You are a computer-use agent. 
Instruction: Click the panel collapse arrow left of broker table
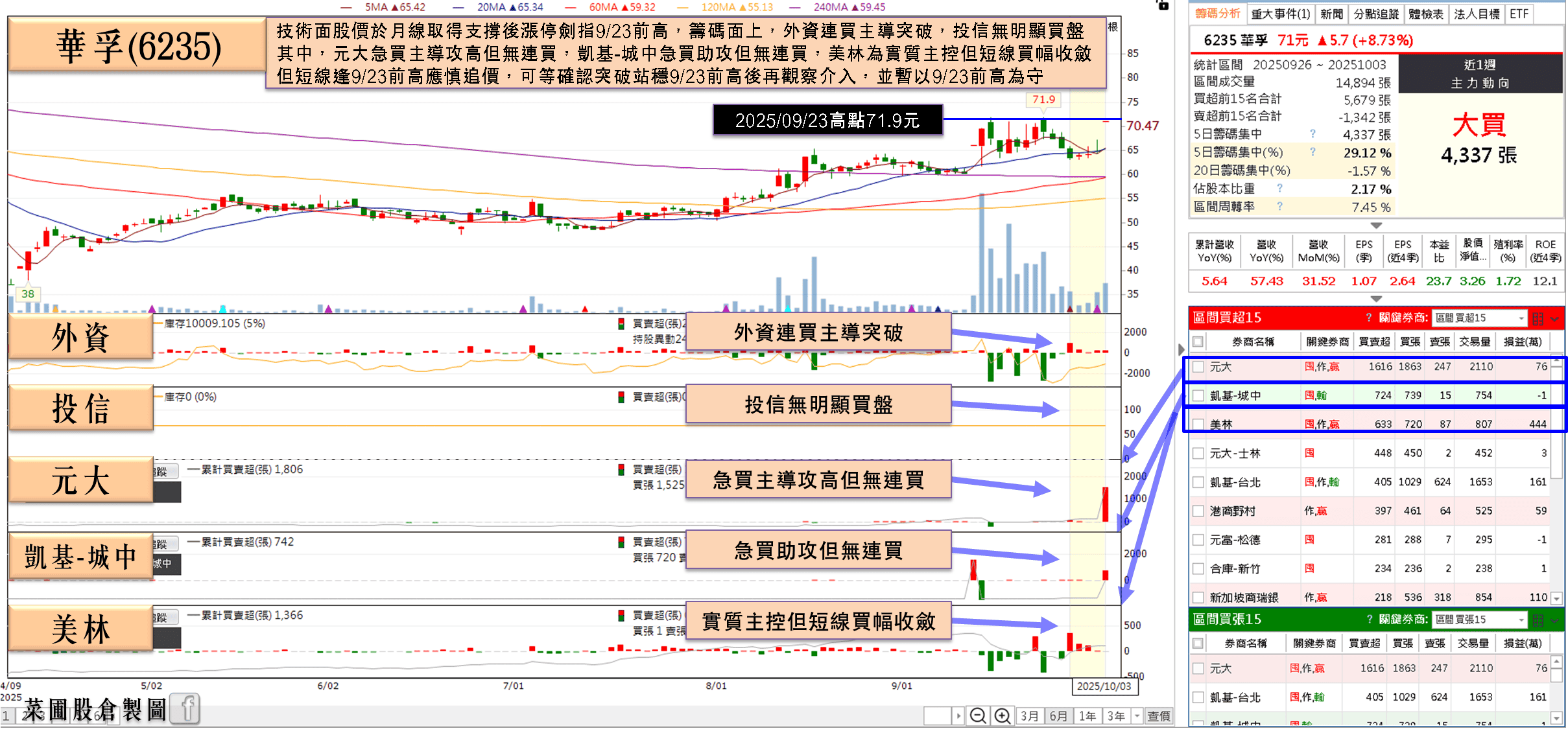[1181, 350]
